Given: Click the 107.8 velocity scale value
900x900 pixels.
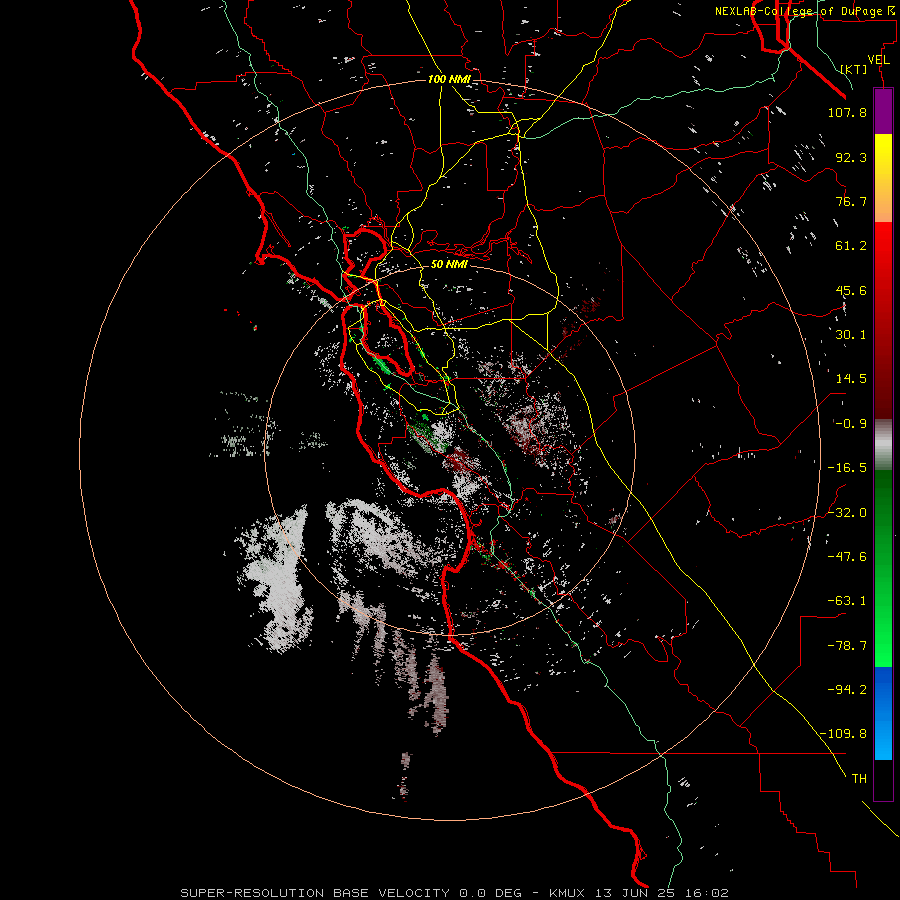Looking at the screenshot, I should (847, 112).
